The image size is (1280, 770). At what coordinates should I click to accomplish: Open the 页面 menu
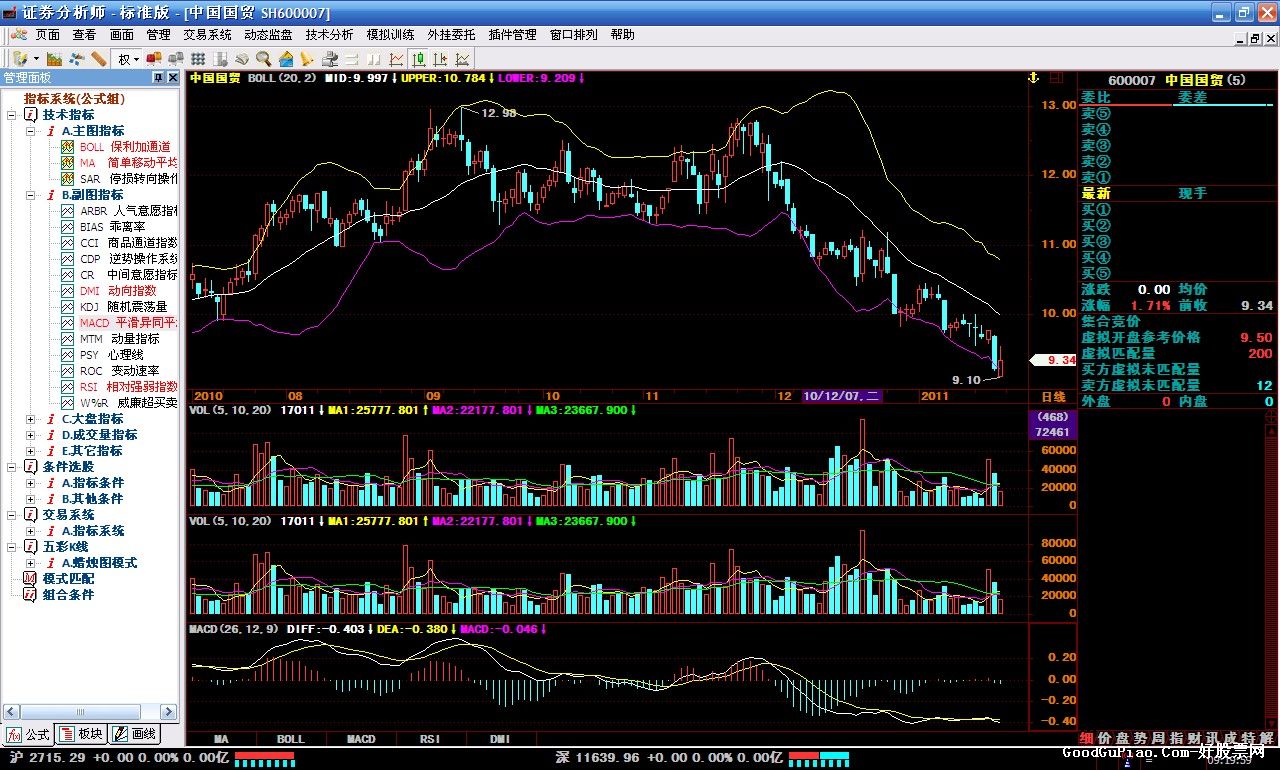click(x=47, y=34)
